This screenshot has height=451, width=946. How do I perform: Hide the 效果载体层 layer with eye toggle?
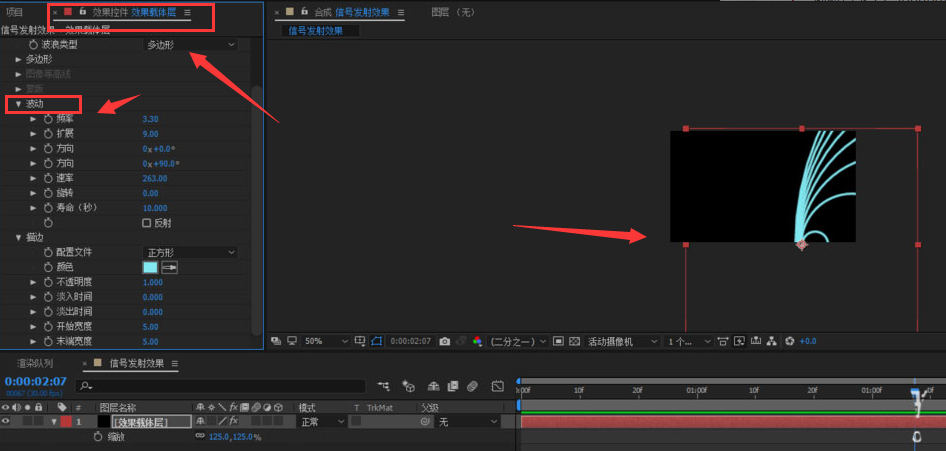pyautogui.click(x=7, y=422)
